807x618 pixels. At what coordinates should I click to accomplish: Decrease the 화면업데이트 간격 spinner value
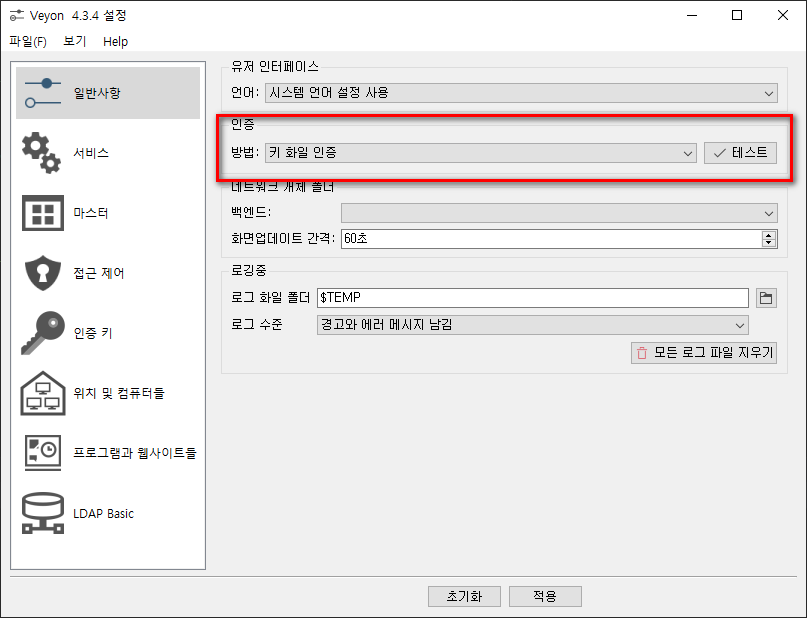pos(769,243)
